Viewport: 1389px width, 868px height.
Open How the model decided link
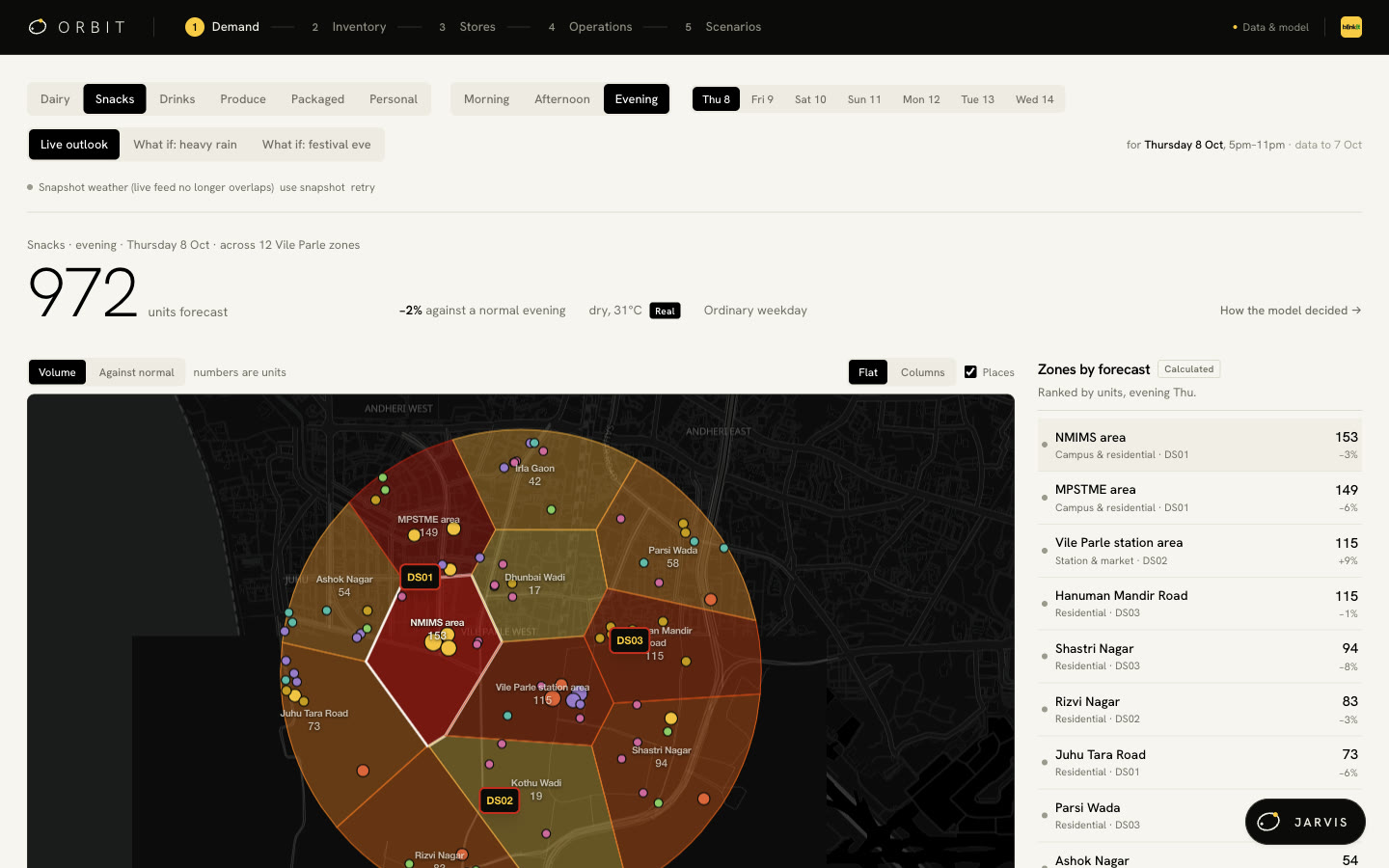[x=1291, y=311]
